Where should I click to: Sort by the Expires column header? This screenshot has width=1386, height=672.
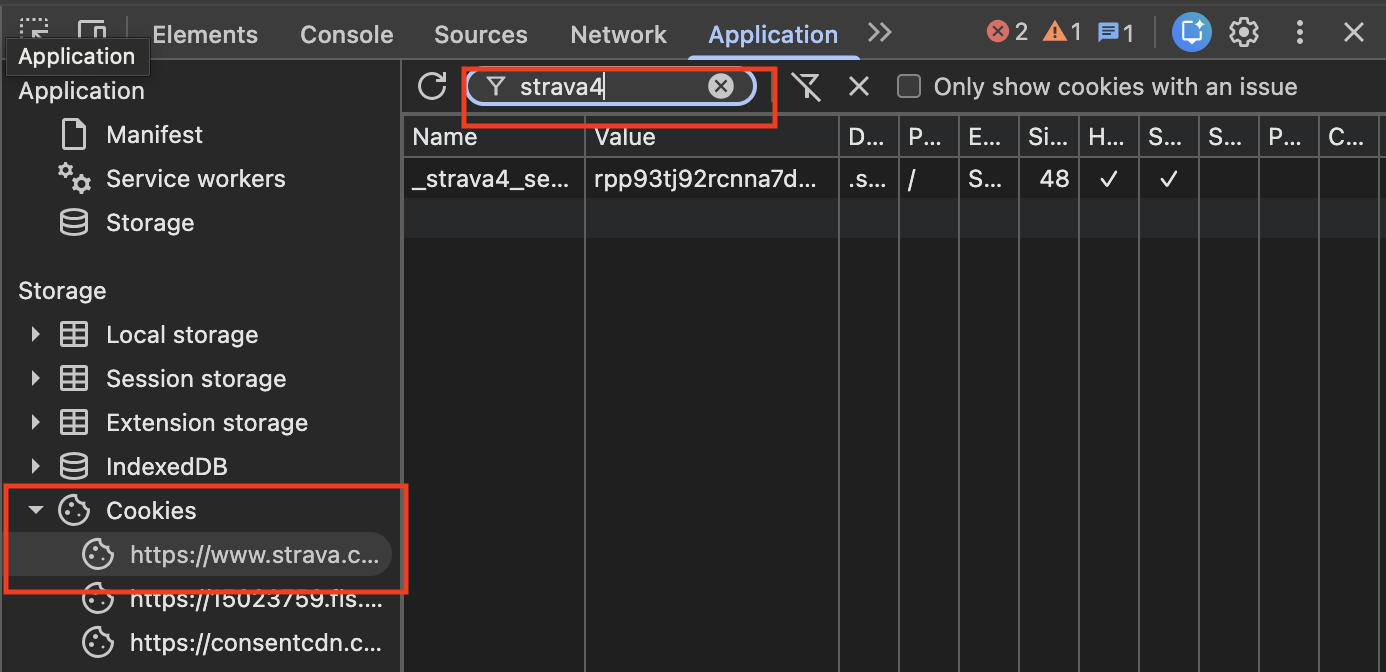[988, 137]
